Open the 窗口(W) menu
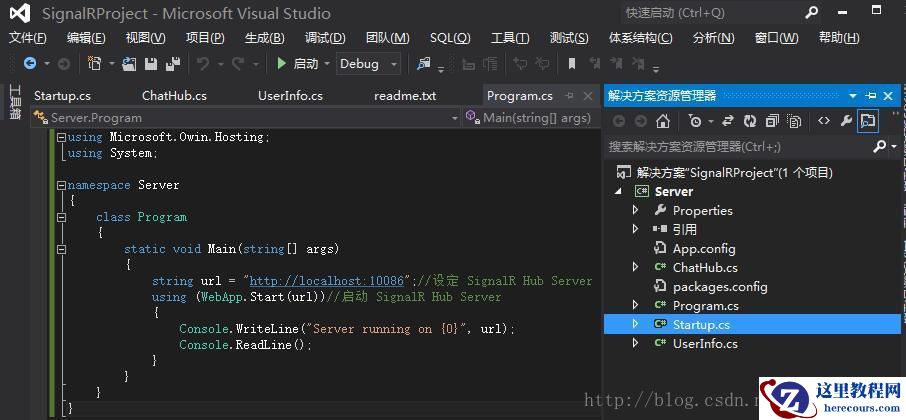906x420 pixels. [777, 38]
